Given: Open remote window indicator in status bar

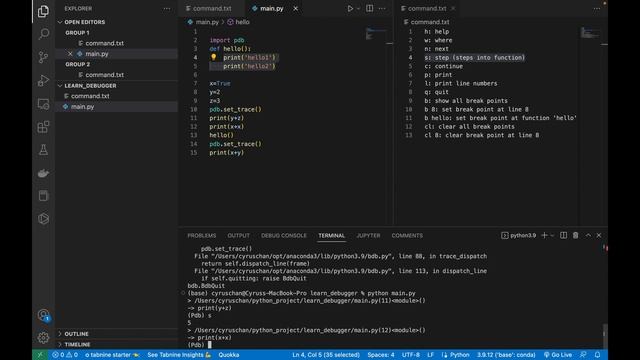Looking at the screenshot, I should pos(40,355).
